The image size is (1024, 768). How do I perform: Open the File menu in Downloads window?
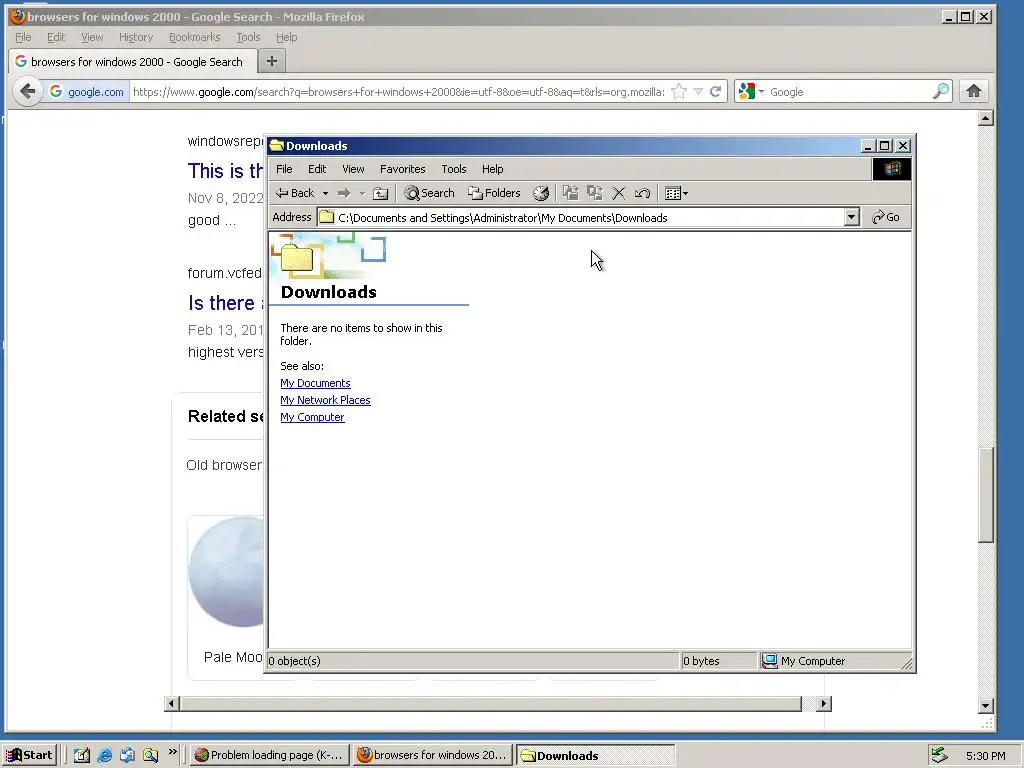pos(284,169)
